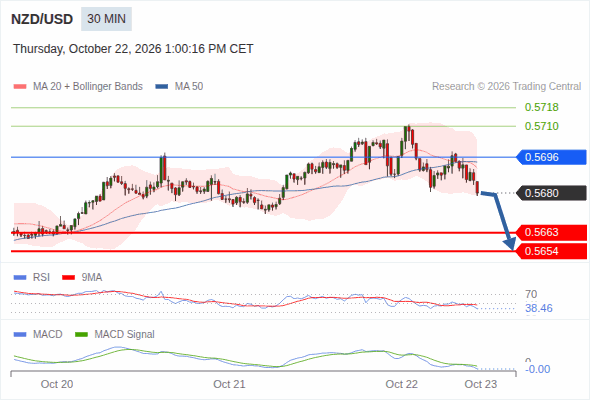Viewport: 590px width, 400px height.
Task: Select the NZD/USD pair title
Action: [42, 19]
